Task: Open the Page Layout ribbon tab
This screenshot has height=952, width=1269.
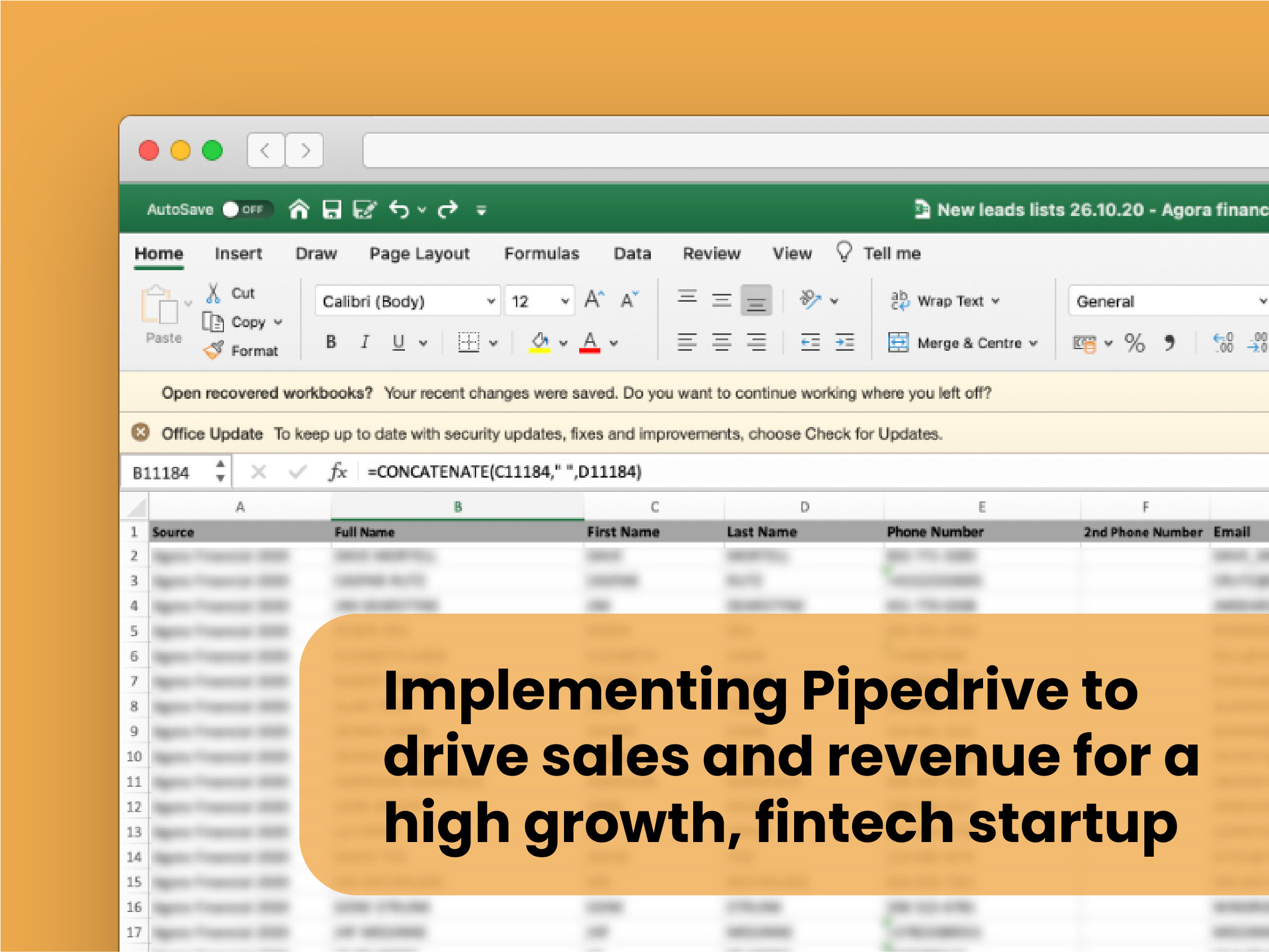Action: (420, 254)
